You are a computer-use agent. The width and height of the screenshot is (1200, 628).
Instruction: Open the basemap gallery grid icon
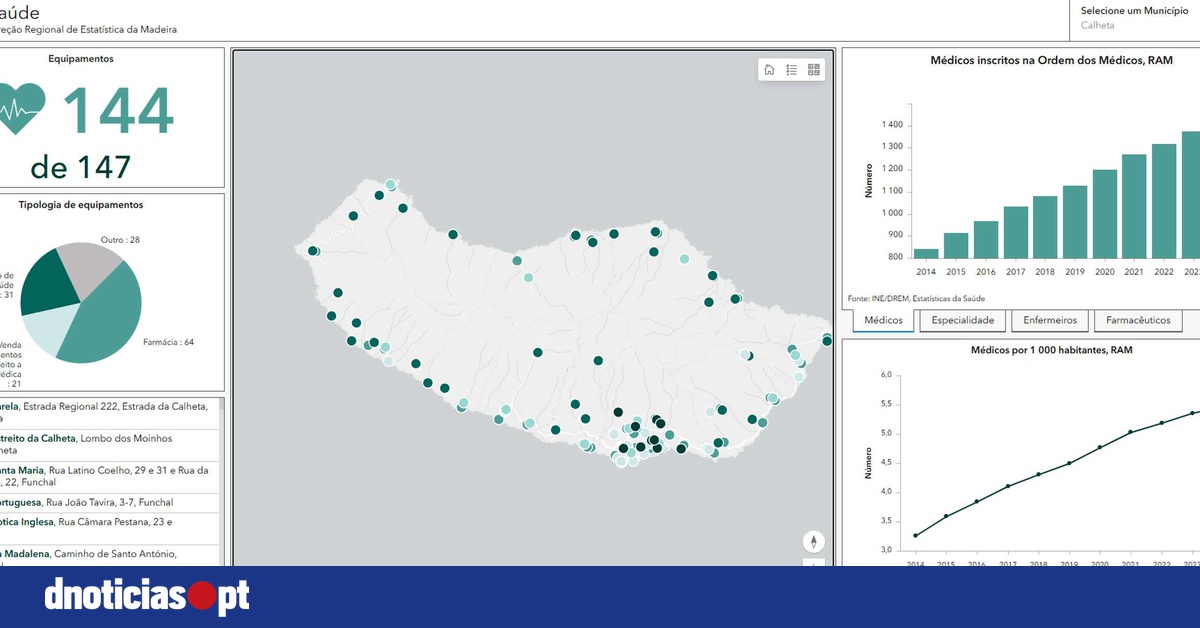[x=814, y=70]
